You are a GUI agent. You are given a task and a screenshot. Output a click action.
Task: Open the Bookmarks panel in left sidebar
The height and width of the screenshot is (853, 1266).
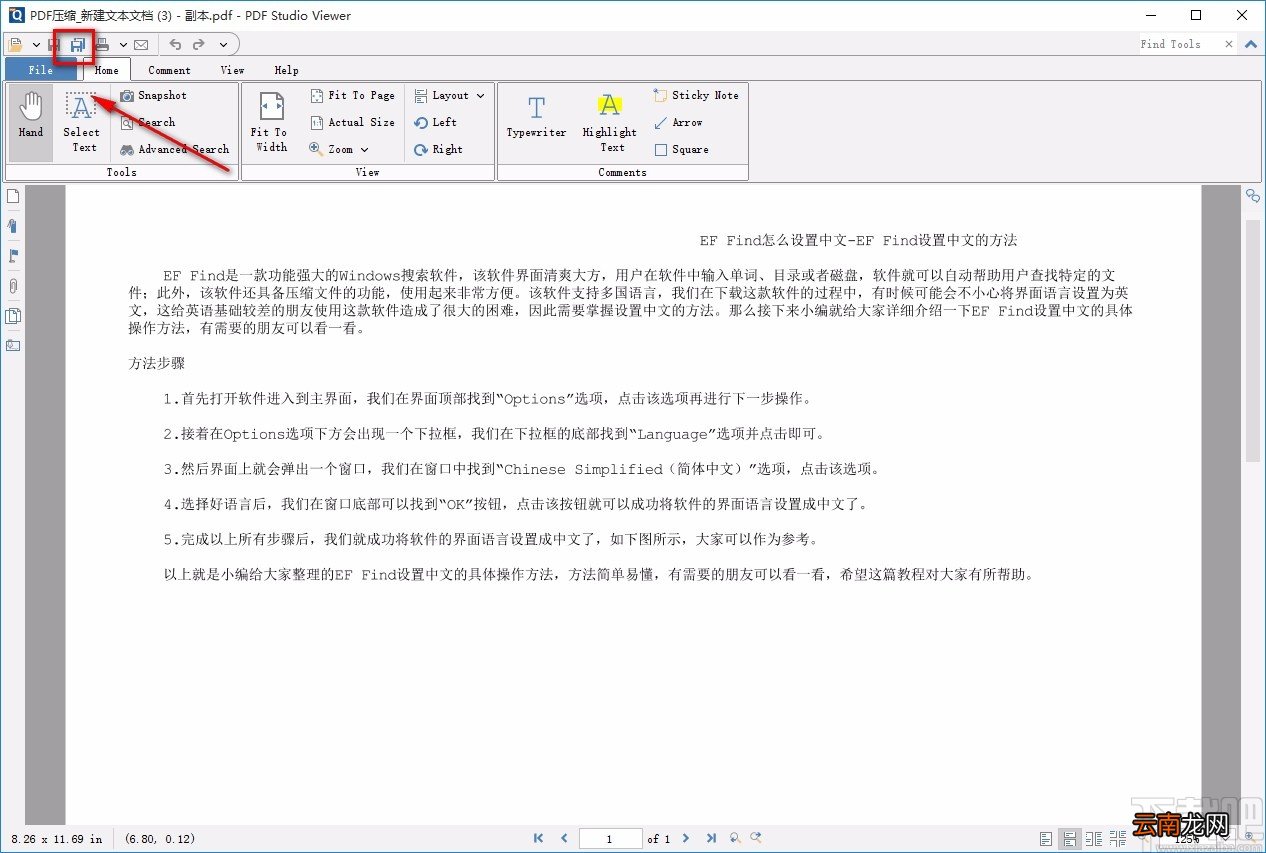coord(13,226)
